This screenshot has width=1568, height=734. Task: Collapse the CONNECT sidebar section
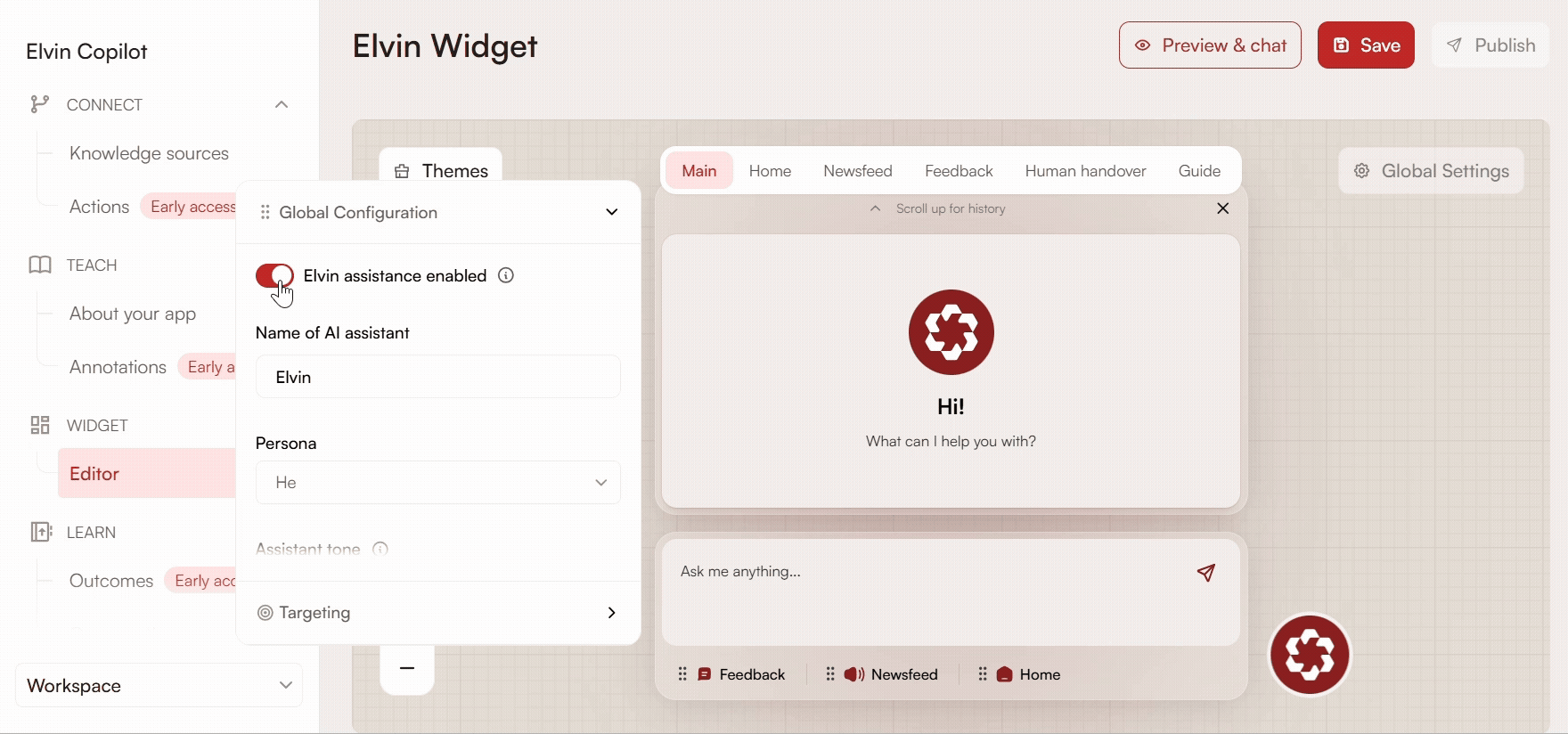(282, 104)
